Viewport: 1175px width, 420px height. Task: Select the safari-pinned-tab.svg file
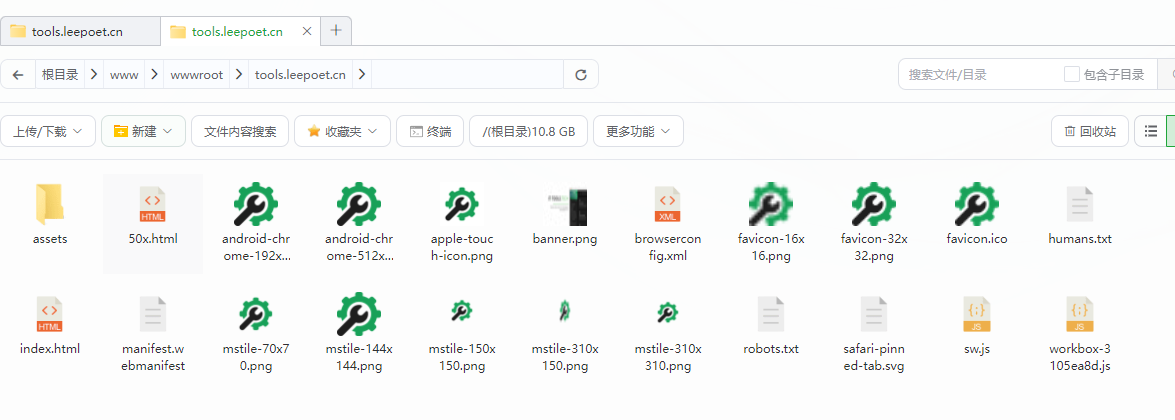tap(873, 314)
